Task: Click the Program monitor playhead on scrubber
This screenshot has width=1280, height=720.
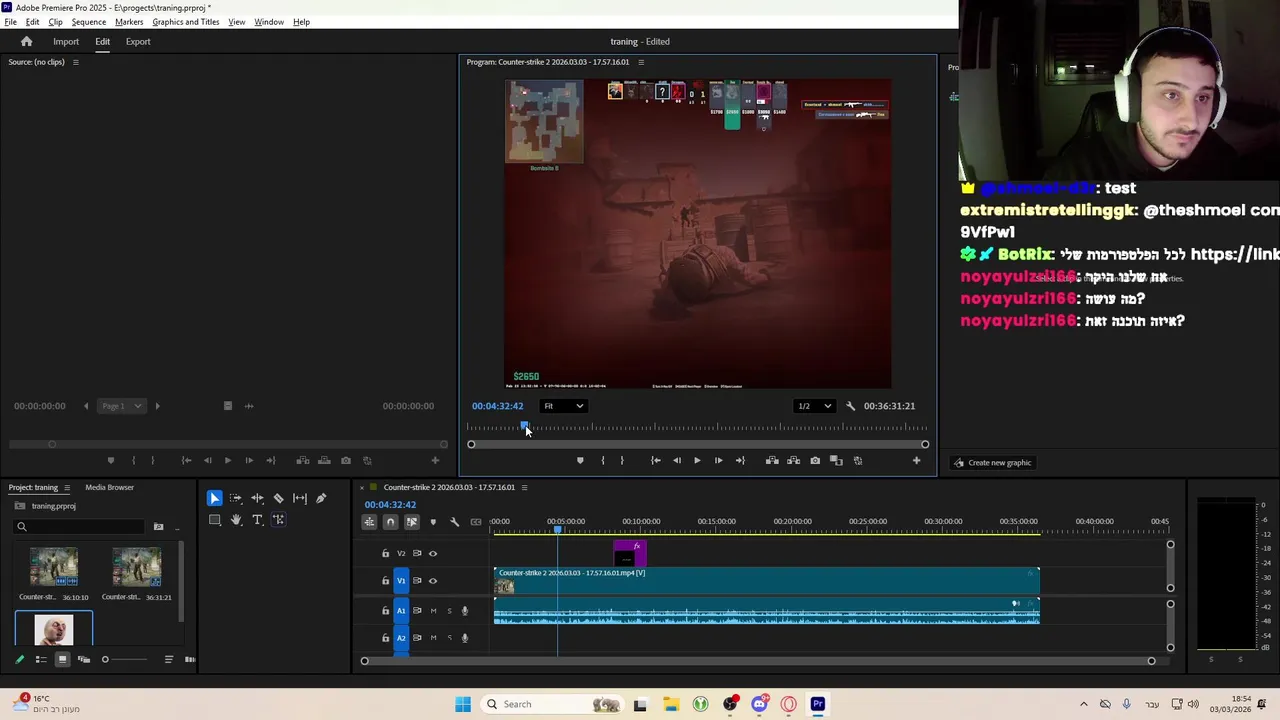Action: (x=524, y=427)
